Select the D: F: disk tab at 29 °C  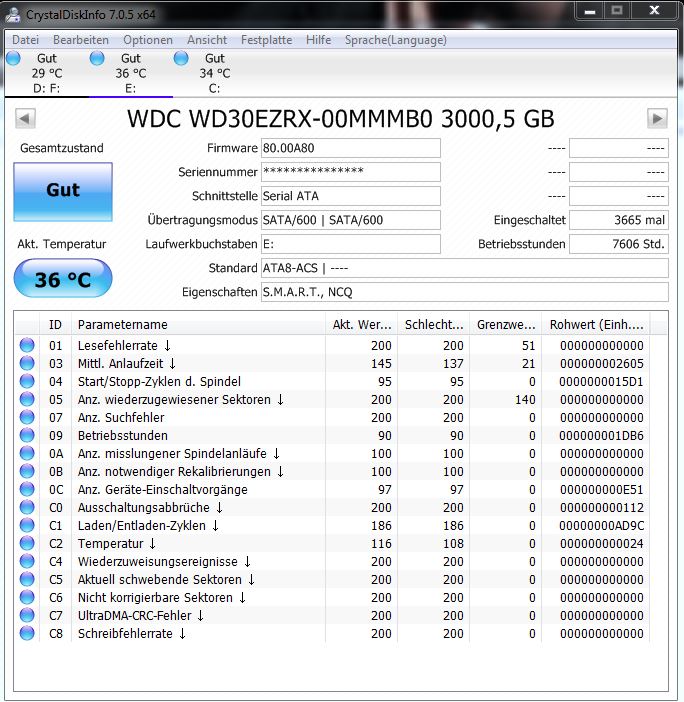coord(47,73)
